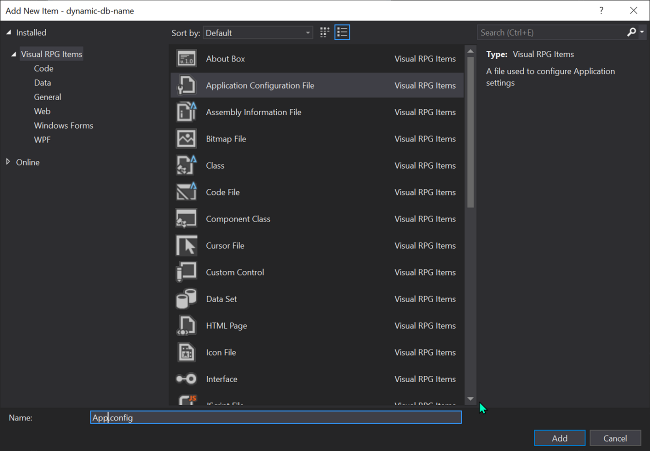Click the Cancel button
This screenshot has height=451, width=650.
(x=615, y=438)
